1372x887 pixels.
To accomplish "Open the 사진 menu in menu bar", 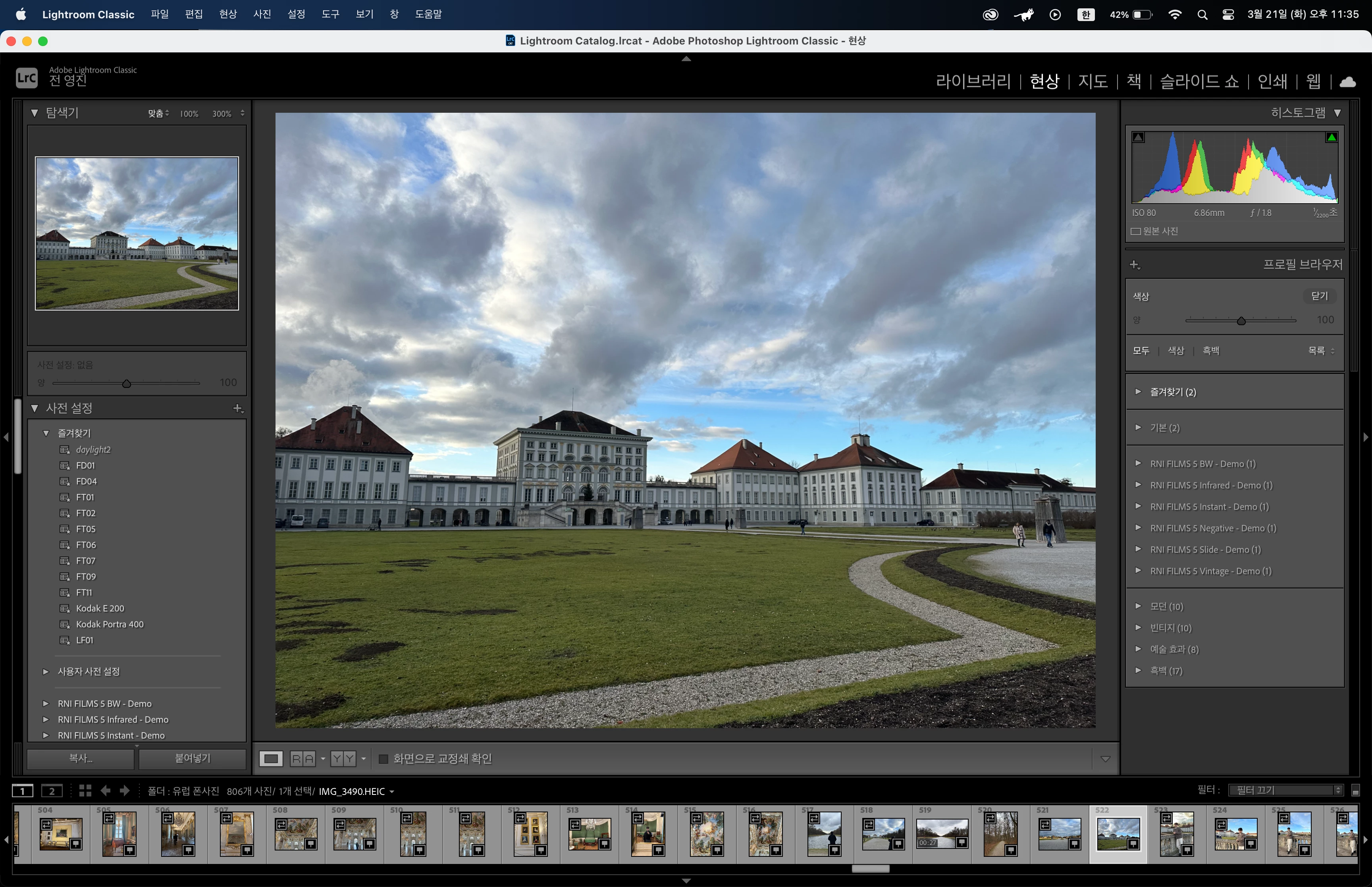I will click(x=262, y=14).
